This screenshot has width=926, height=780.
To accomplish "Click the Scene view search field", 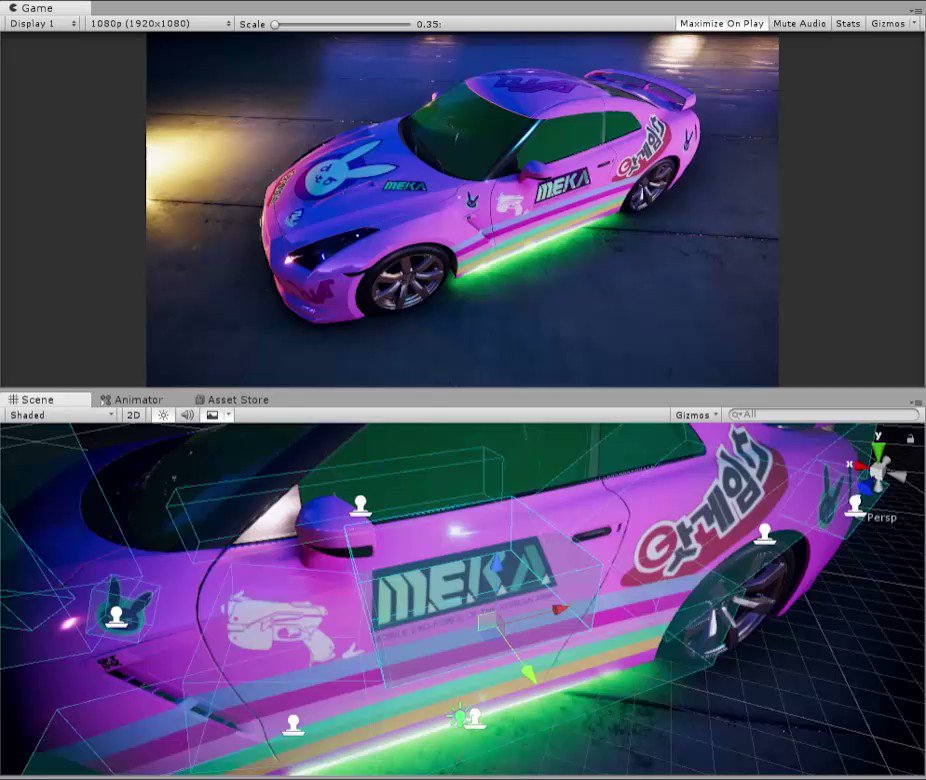I will point(824,415).
